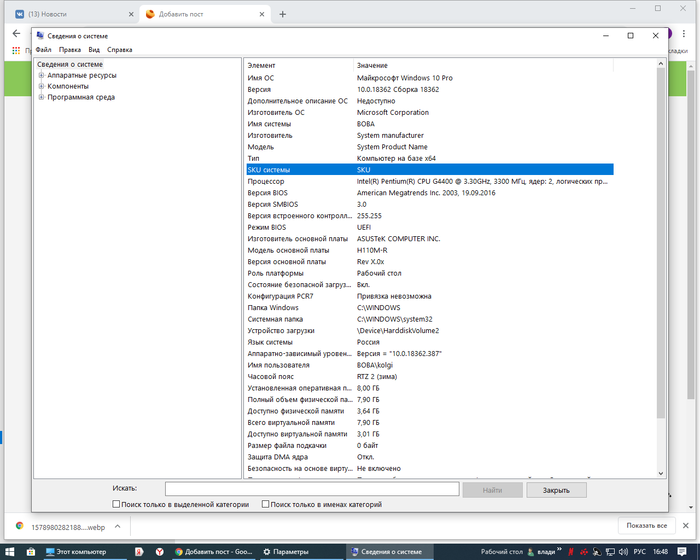Open the Правка menu
The height and width of the screenshot is (560, 700).
pos(70,50)
